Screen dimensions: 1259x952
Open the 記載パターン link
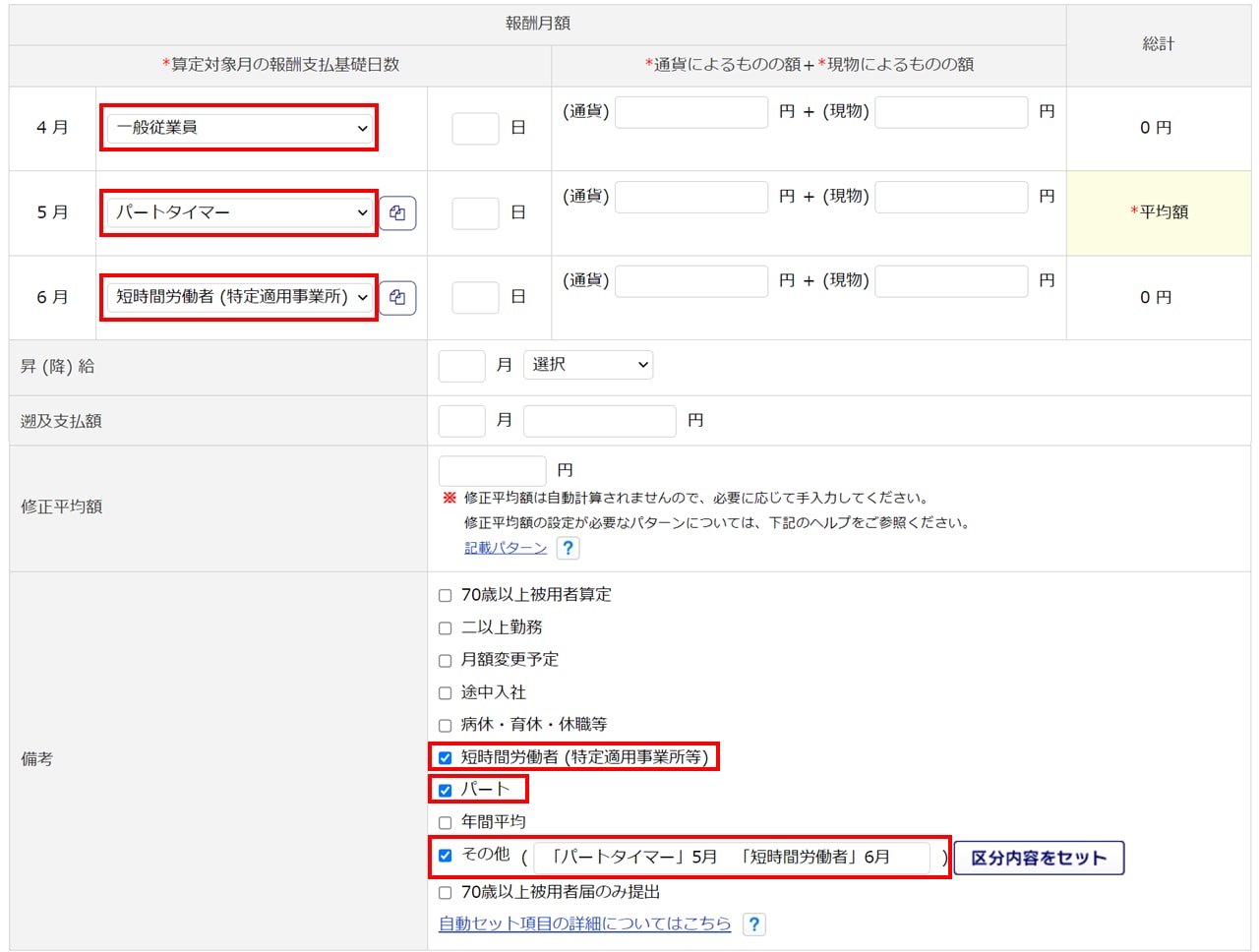click(x=506, y=548)
